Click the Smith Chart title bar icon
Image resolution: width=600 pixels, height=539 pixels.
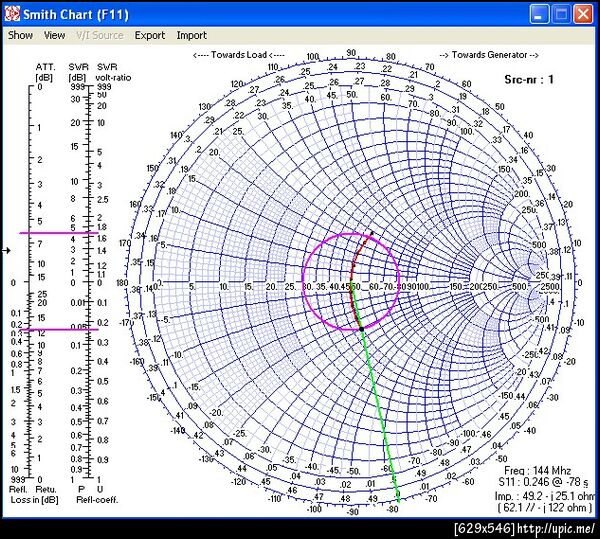[x=12, y=14]
